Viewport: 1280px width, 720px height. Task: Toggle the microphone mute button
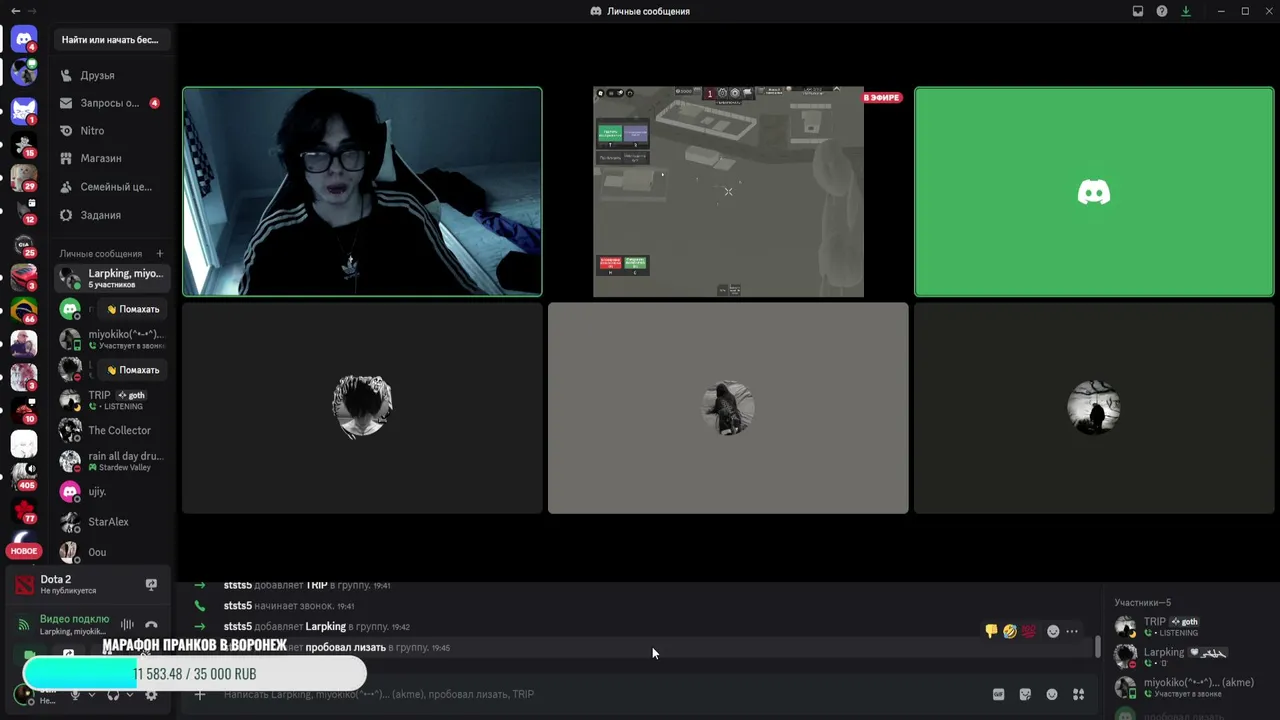pos(74,694)
